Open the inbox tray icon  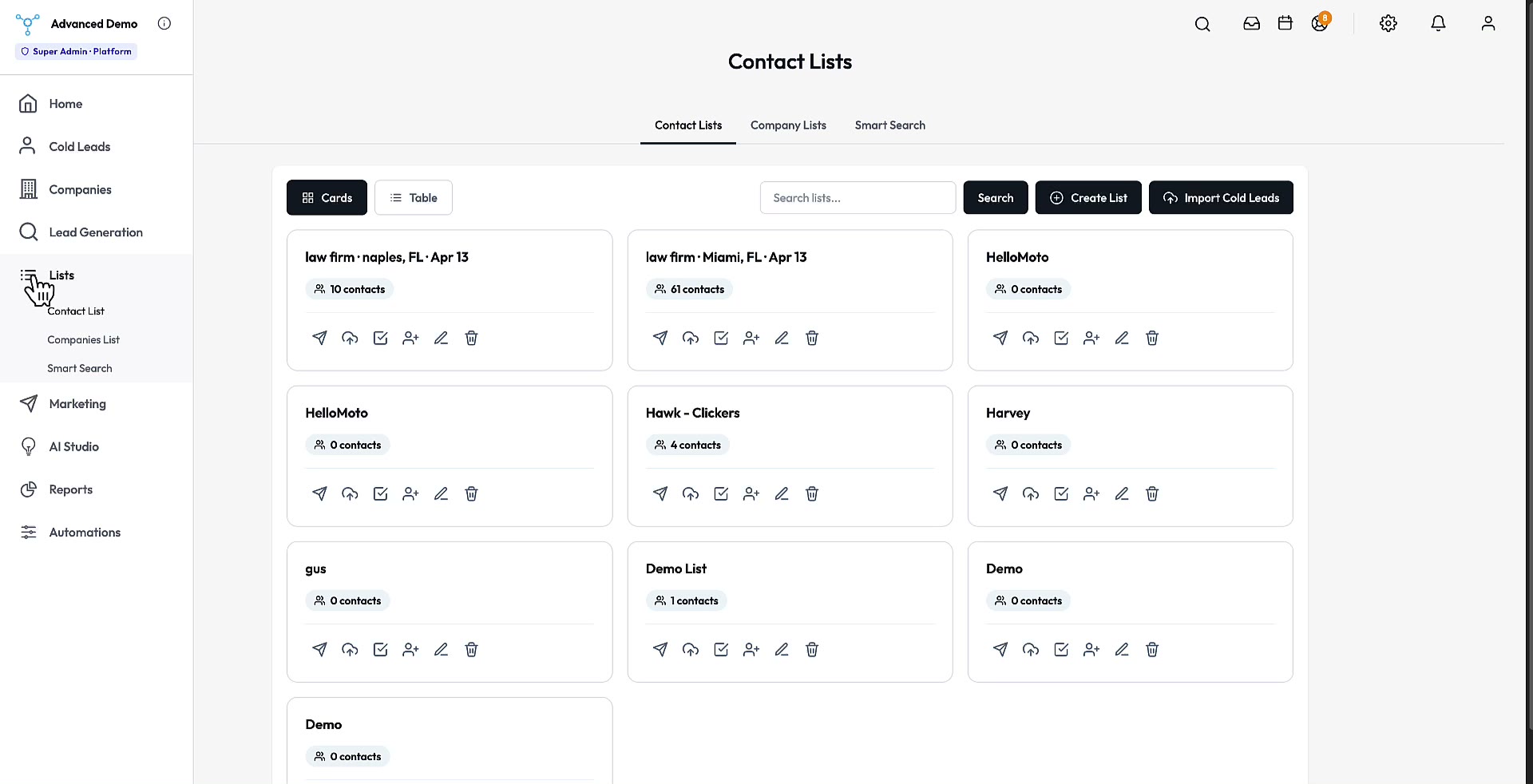1252,23
